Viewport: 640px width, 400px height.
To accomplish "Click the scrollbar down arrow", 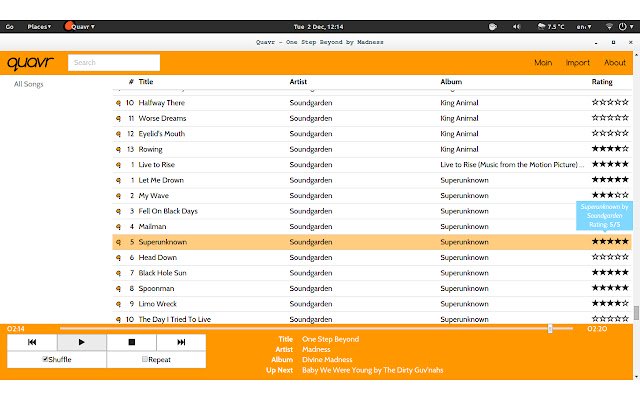I will coord(636,377).
